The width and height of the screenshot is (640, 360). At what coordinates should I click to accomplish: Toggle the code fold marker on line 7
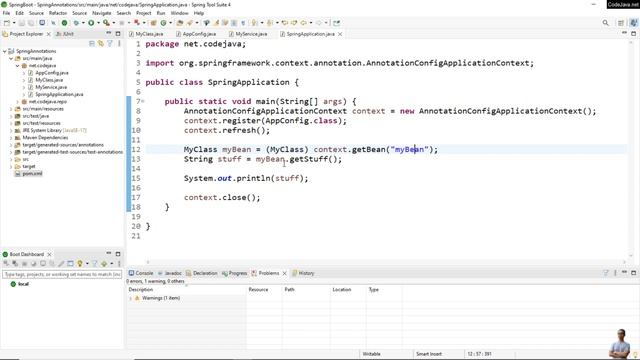(x=143, y=101)
